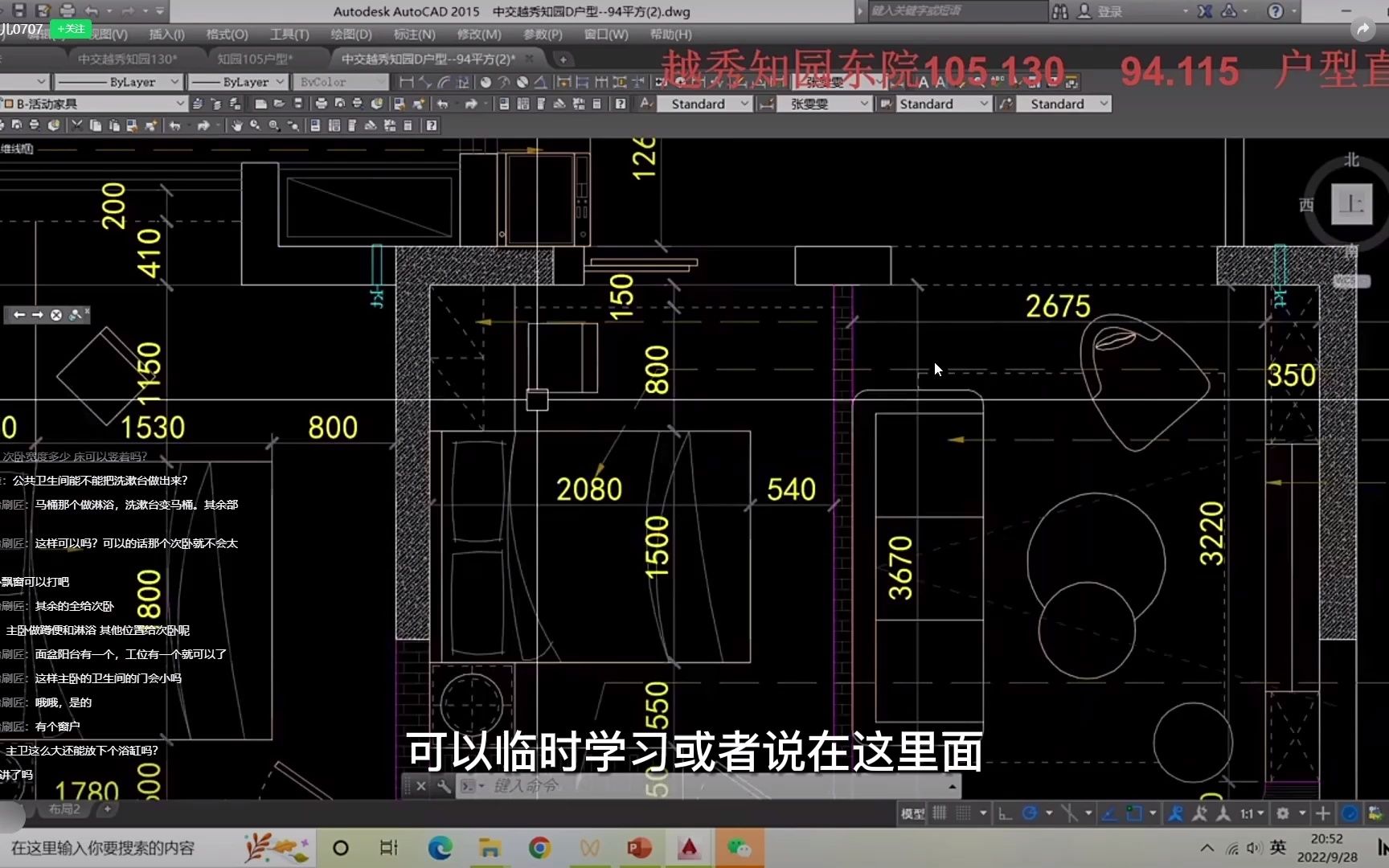Open the 绘图(D) menu
The width and height of the screenshot is (1389, 868).
click(x=351, y=34)
